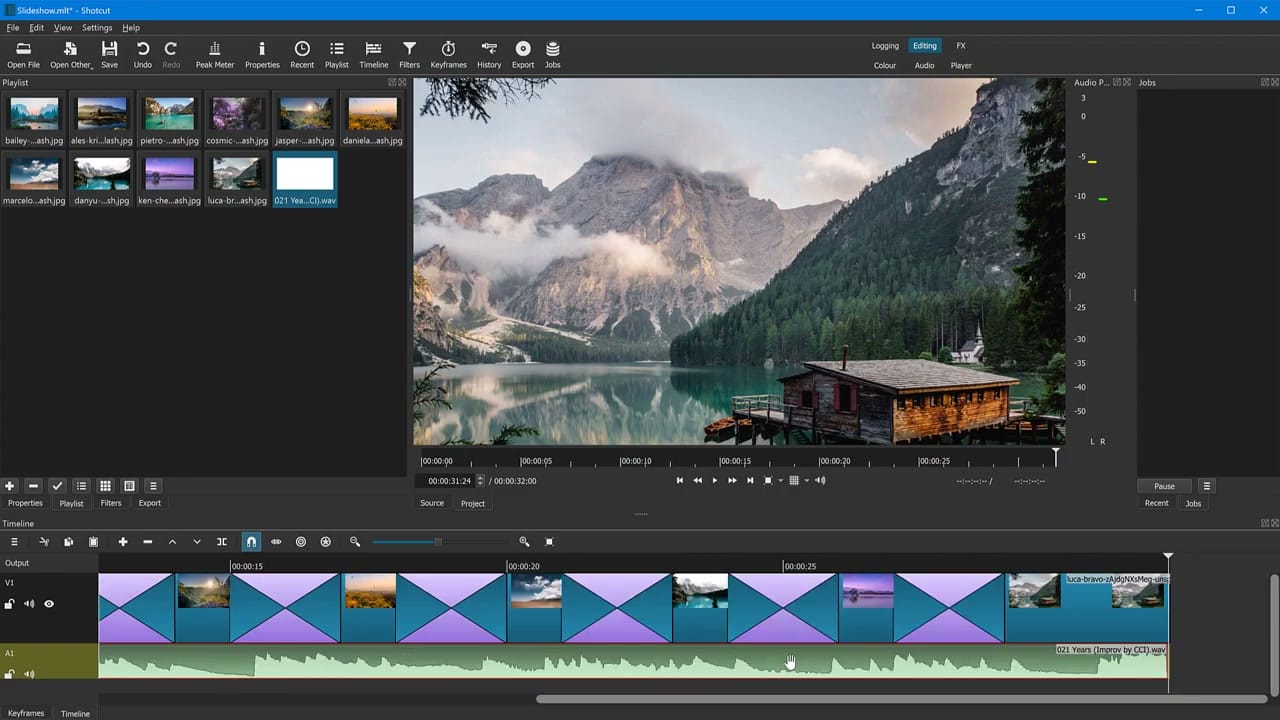Screen dimensions: 1280x720
Task: Mute audio track A1
Action: click(28, 674)
